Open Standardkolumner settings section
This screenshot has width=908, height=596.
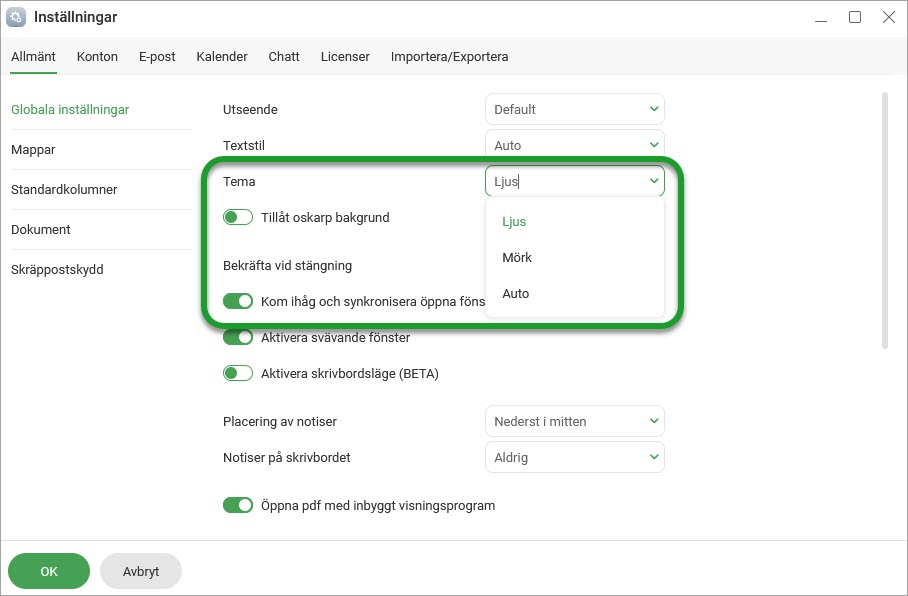[64, 189]
